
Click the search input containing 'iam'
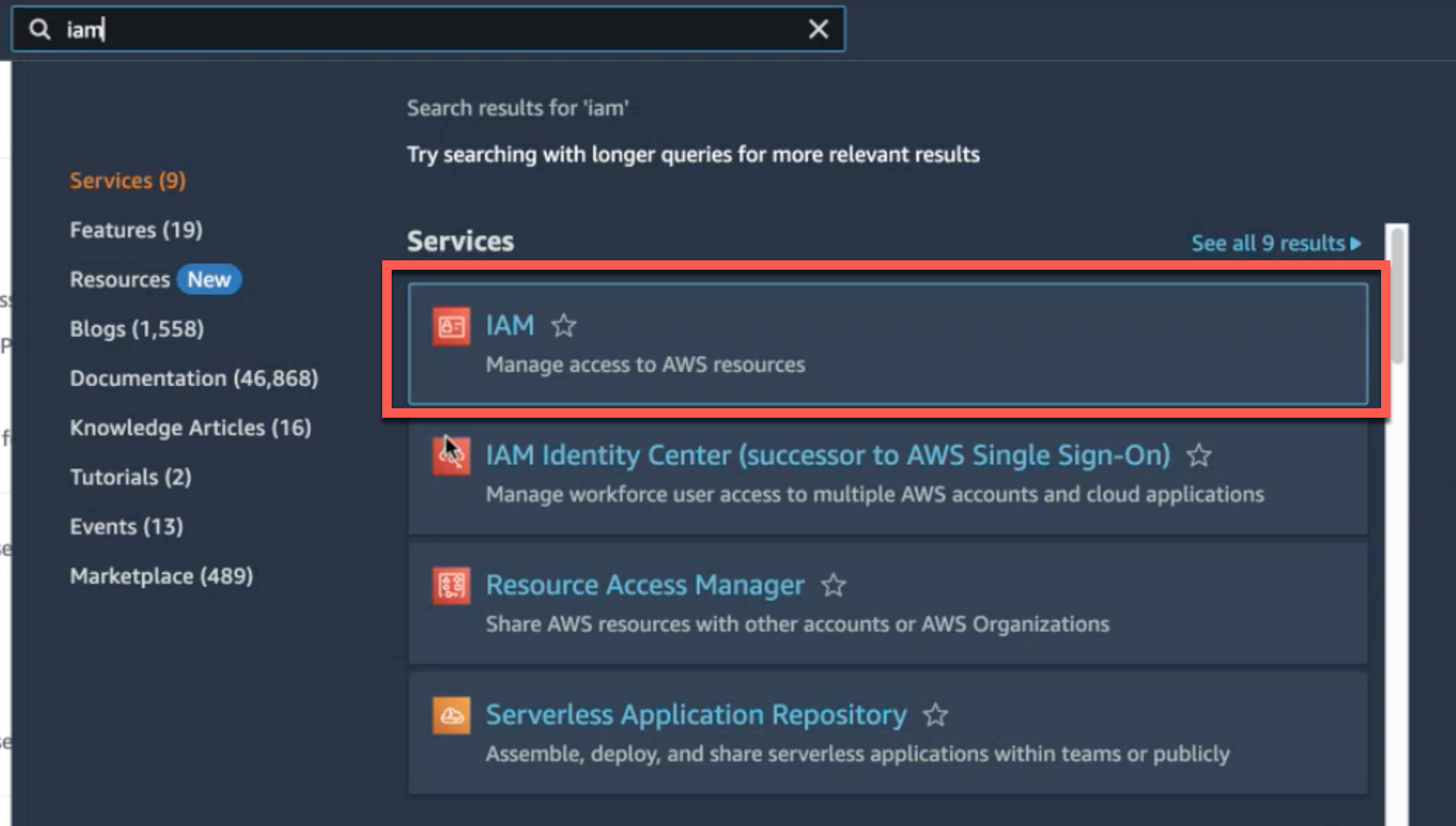[428, 29]
